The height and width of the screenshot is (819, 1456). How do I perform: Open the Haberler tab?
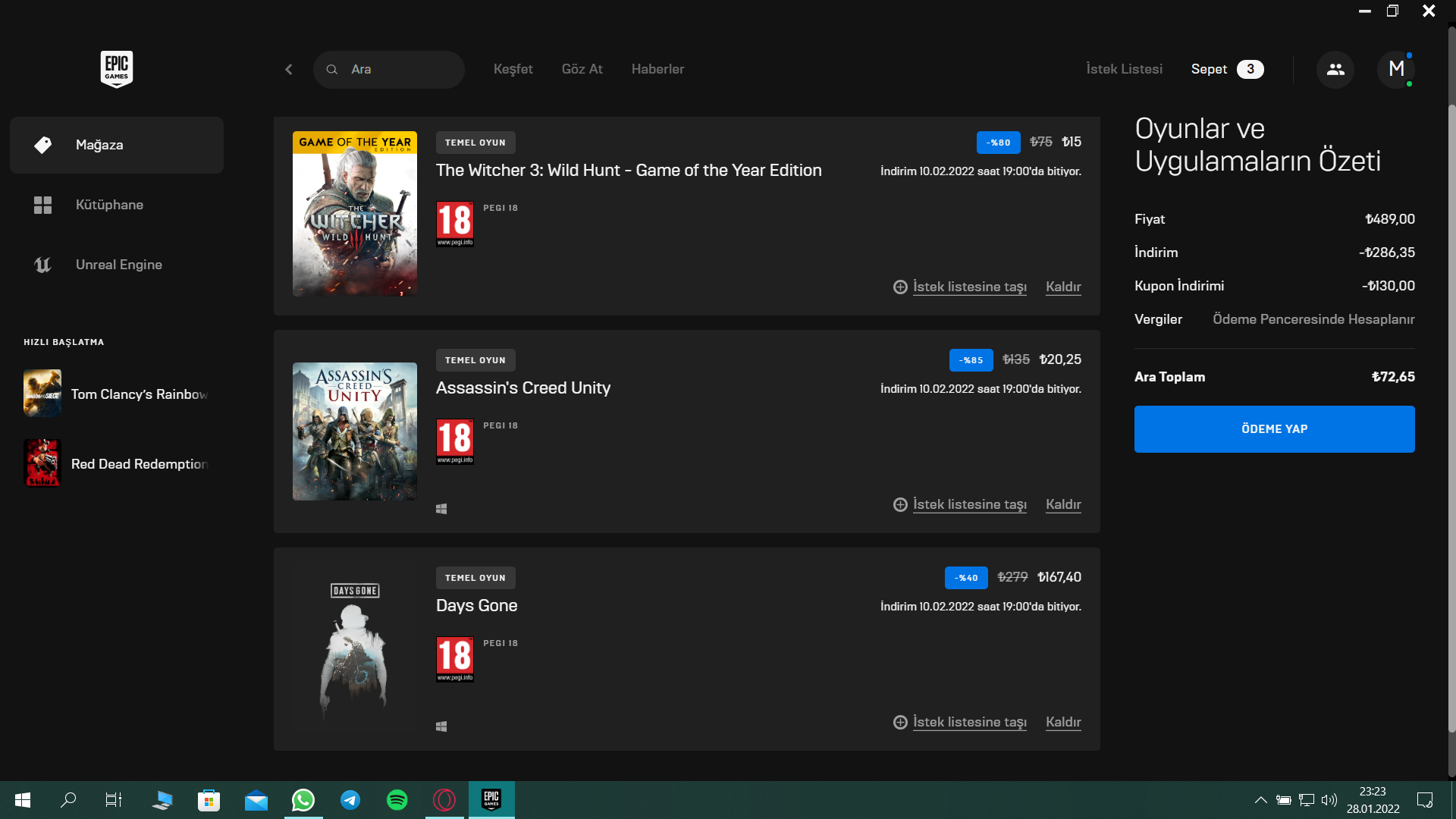(x=657, y=69)
